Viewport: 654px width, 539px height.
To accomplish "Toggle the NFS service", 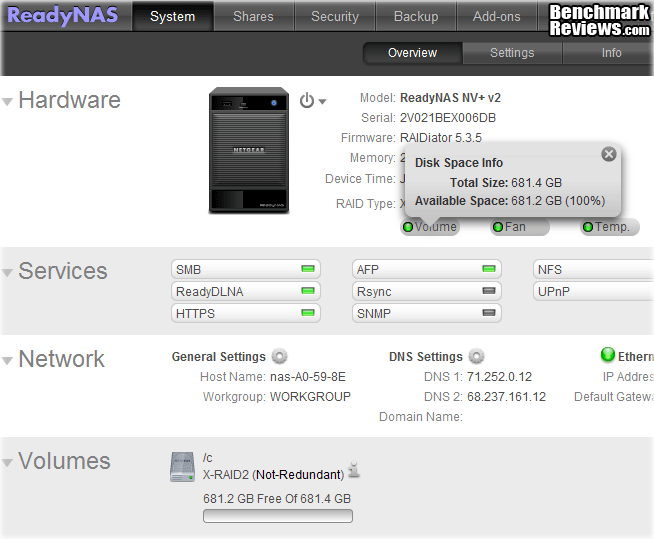I will coord(594,269).
